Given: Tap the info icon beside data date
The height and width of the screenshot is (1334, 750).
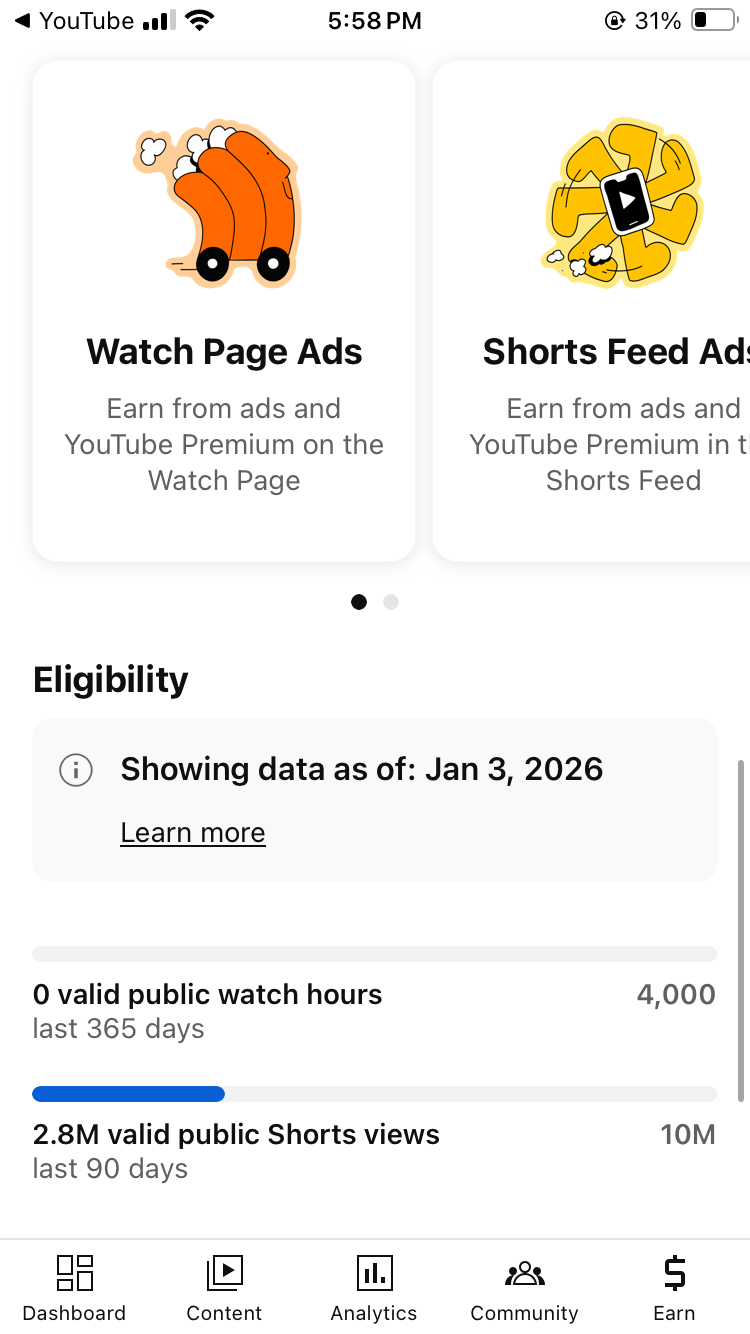Looking at the screenshot, I should point(76,770).
